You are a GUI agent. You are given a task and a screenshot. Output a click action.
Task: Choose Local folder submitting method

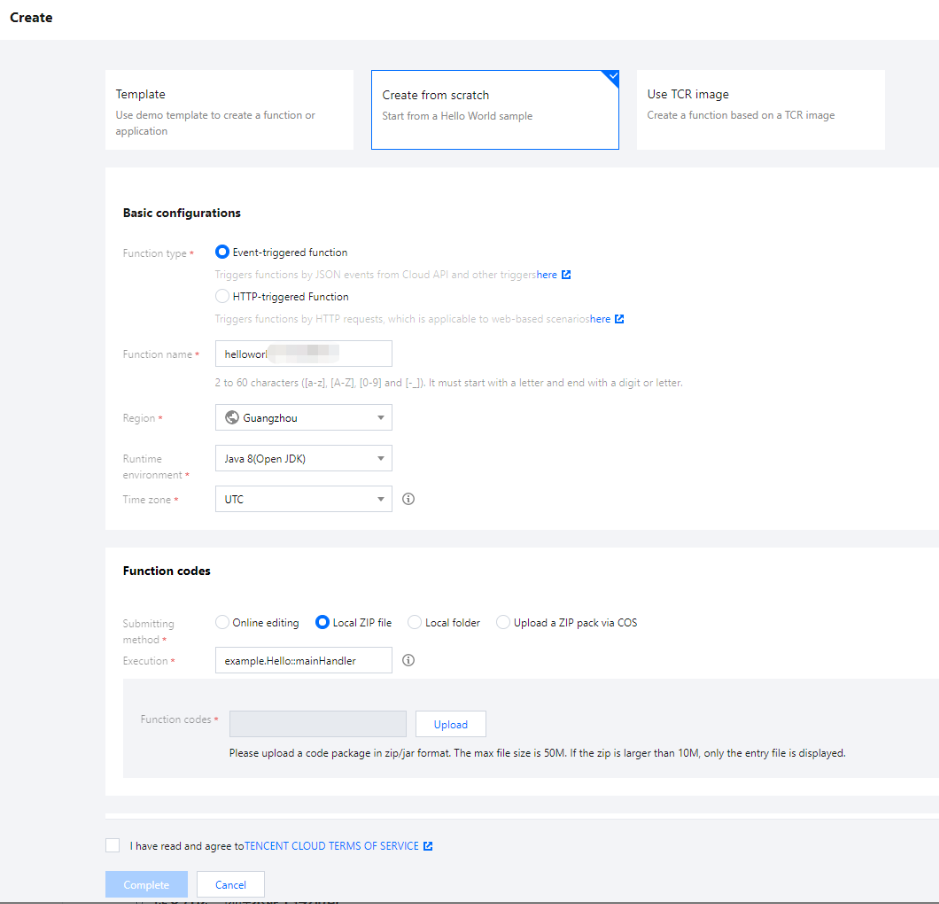[x=414, y=622]
